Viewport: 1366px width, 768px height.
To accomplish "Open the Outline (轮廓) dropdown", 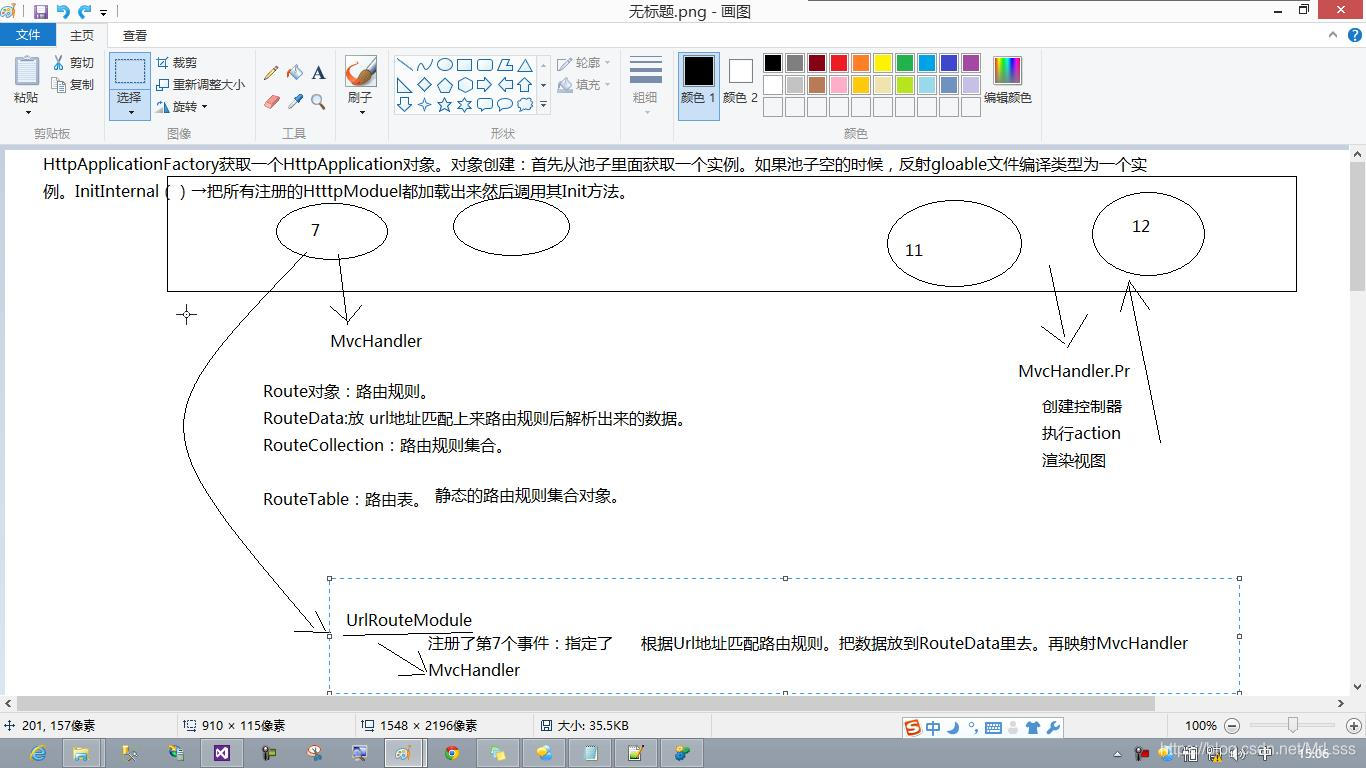I will point(583,63).
